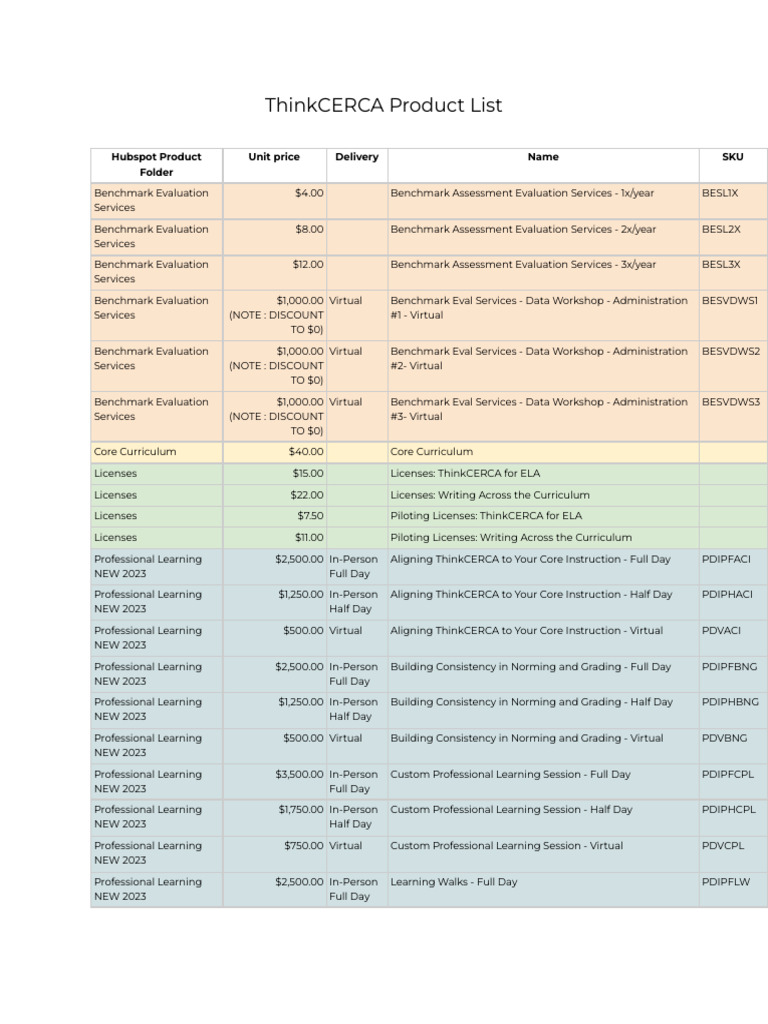Click 'Data Workshop - Administration #2- Virtual' name
768x1024 pixels.
539,359
